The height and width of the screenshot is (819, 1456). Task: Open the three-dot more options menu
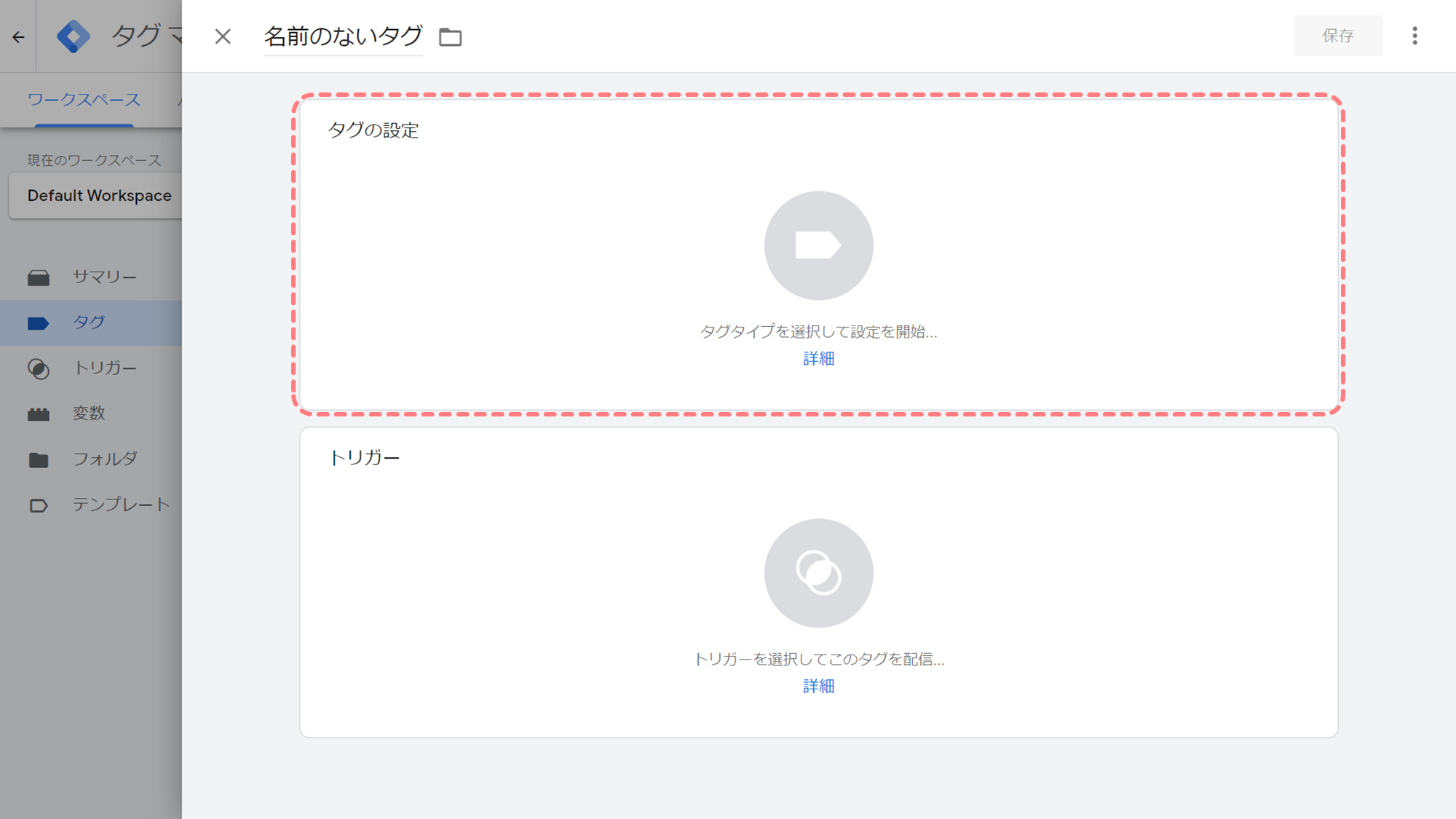coord(1415,36)
